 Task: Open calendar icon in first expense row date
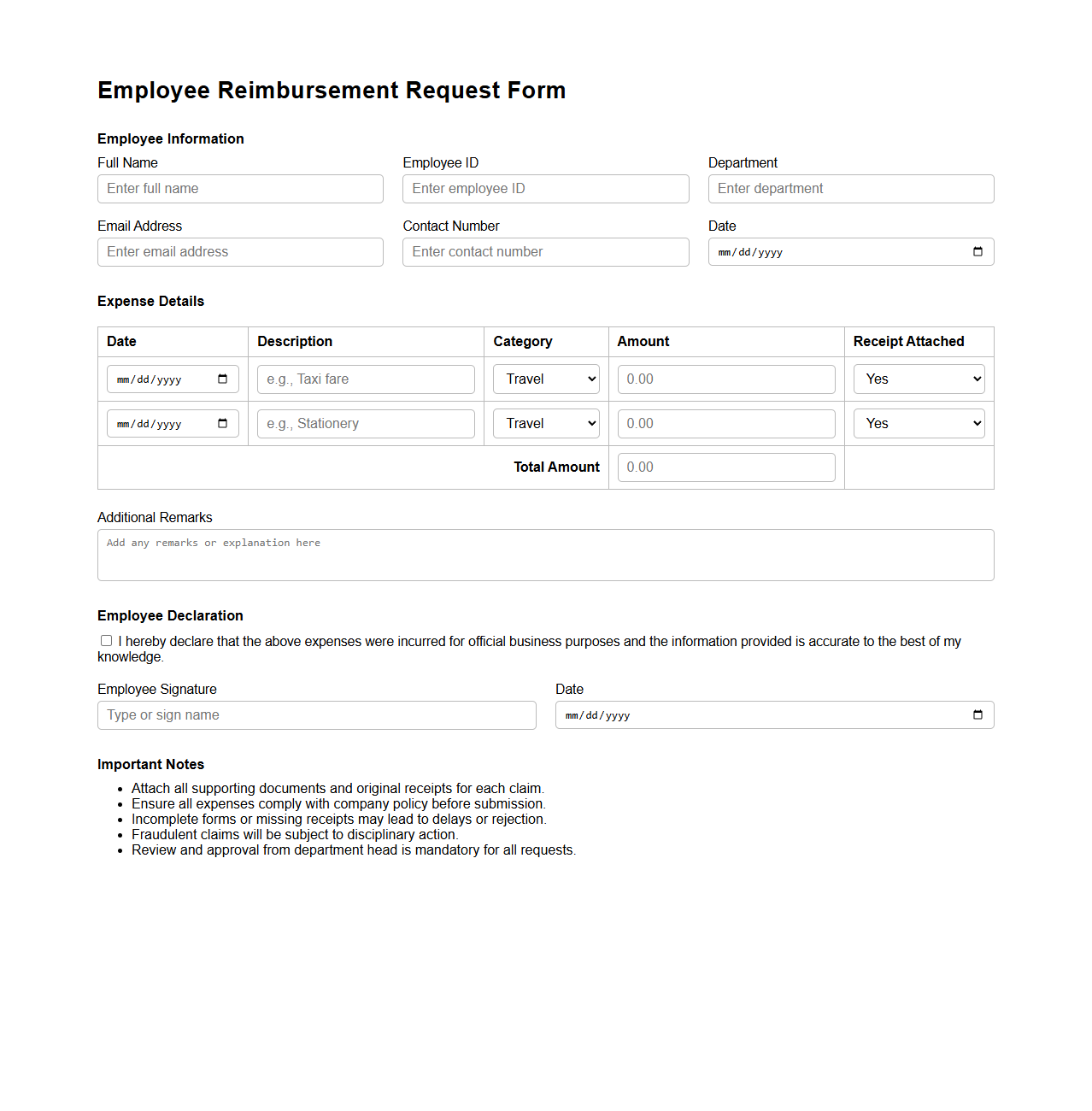tap(222, 379)
